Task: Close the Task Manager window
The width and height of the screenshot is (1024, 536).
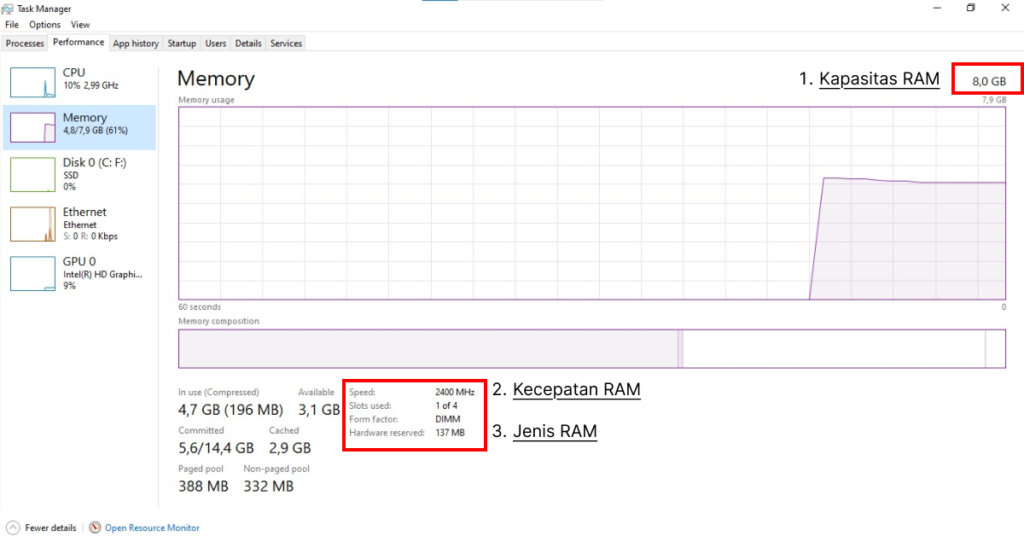Action: tap(1005, 8)
